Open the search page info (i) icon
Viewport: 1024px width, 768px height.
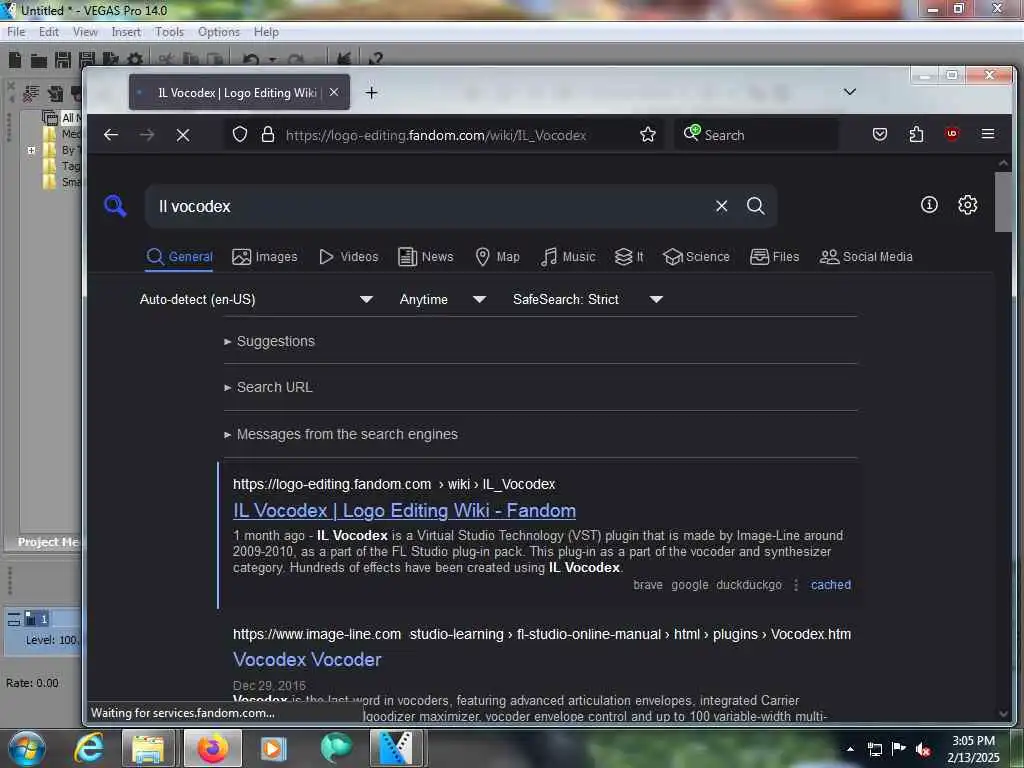click(929, 205)
